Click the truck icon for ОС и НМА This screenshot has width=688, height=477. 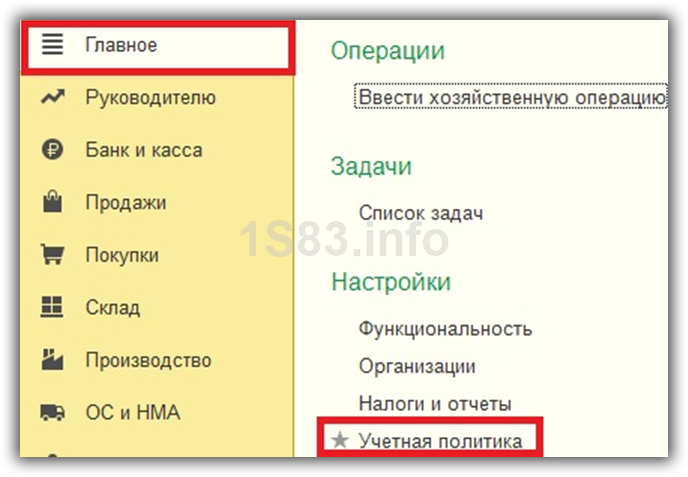pos(53,412)
